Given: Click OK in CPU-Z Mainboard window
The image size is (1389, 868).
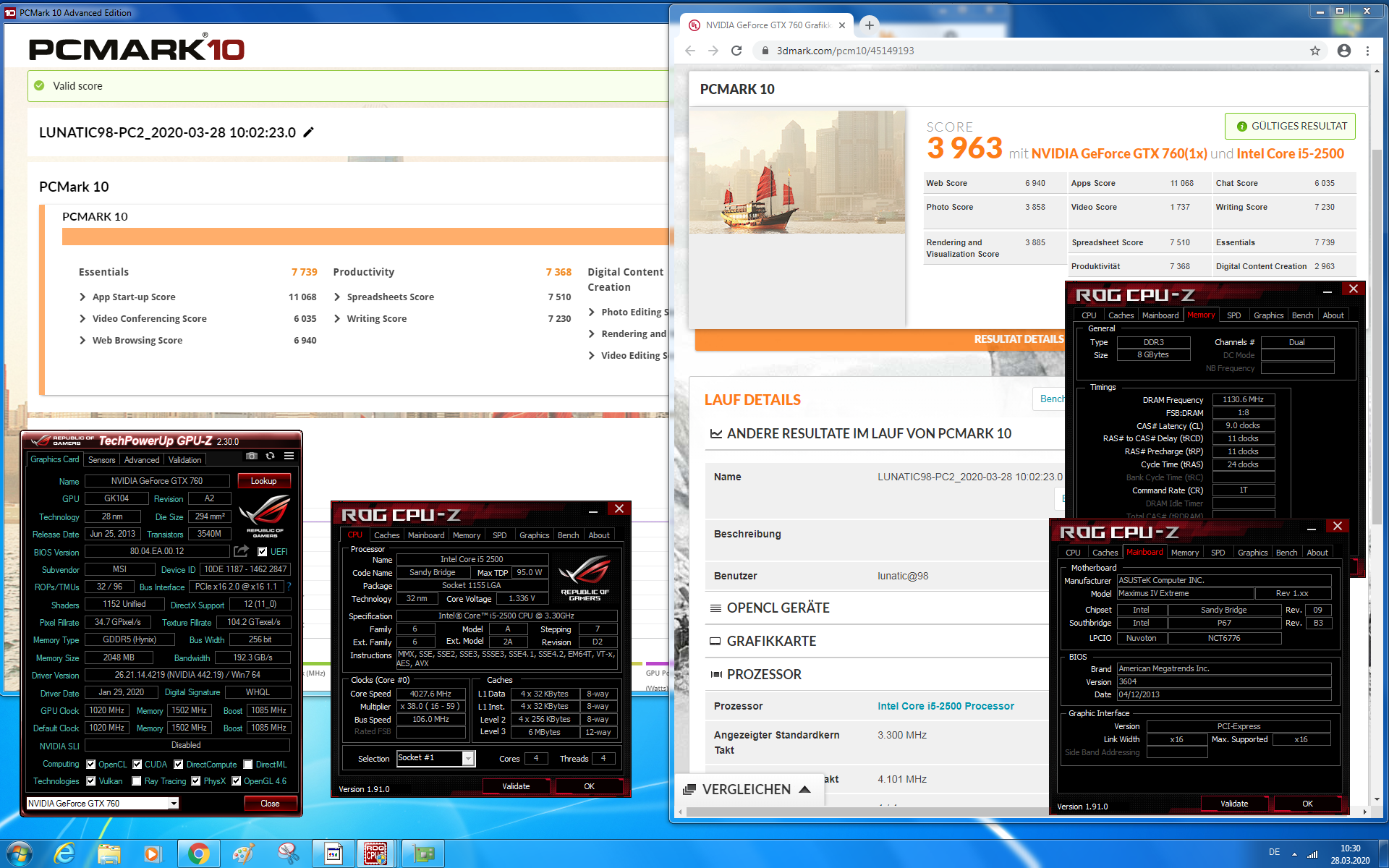Looking at the screenshot, I should point(1307,804).
